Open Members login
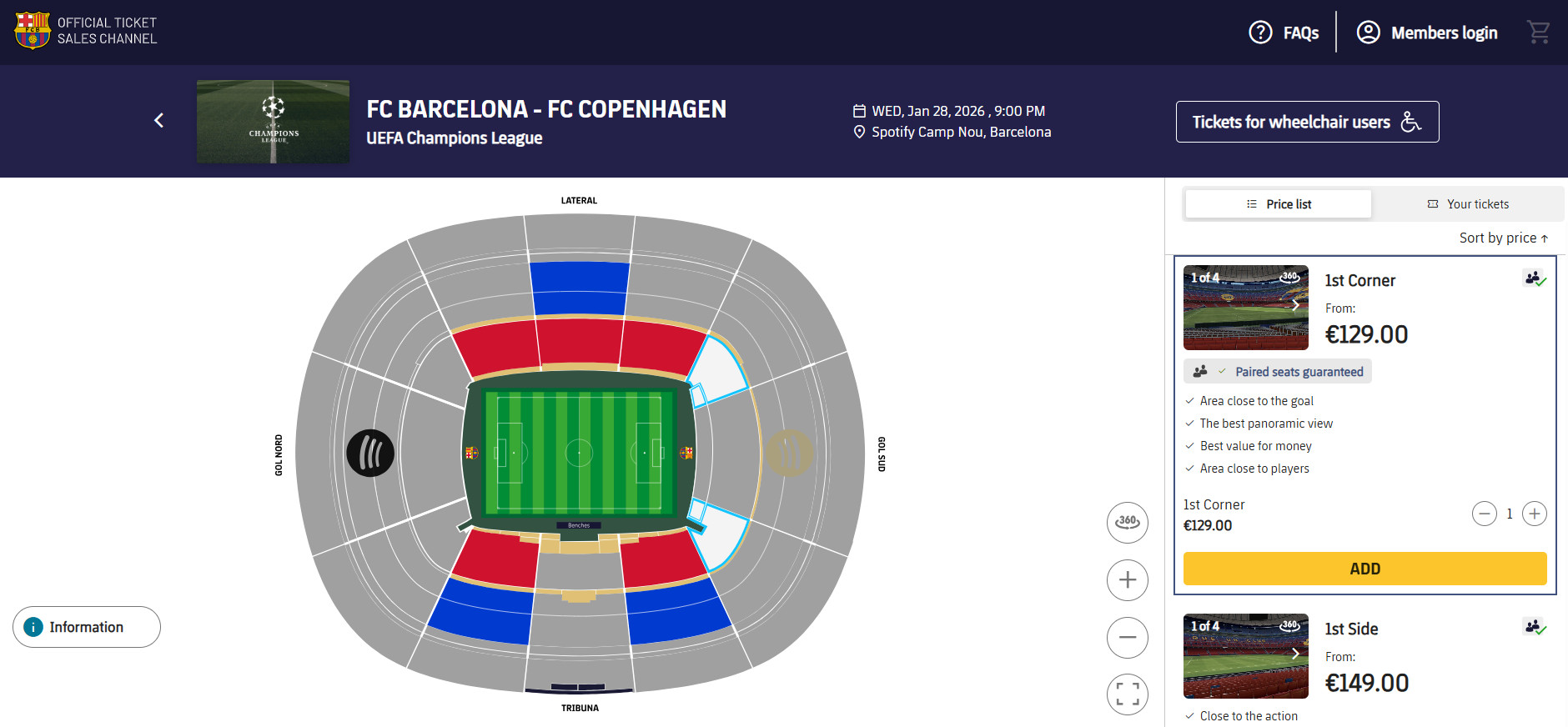1568x727 pixels. coord(1427,33)
